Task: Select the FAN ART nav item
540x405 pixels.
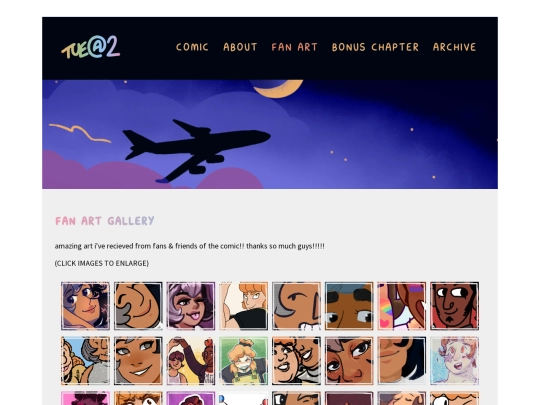Action: 294,47
